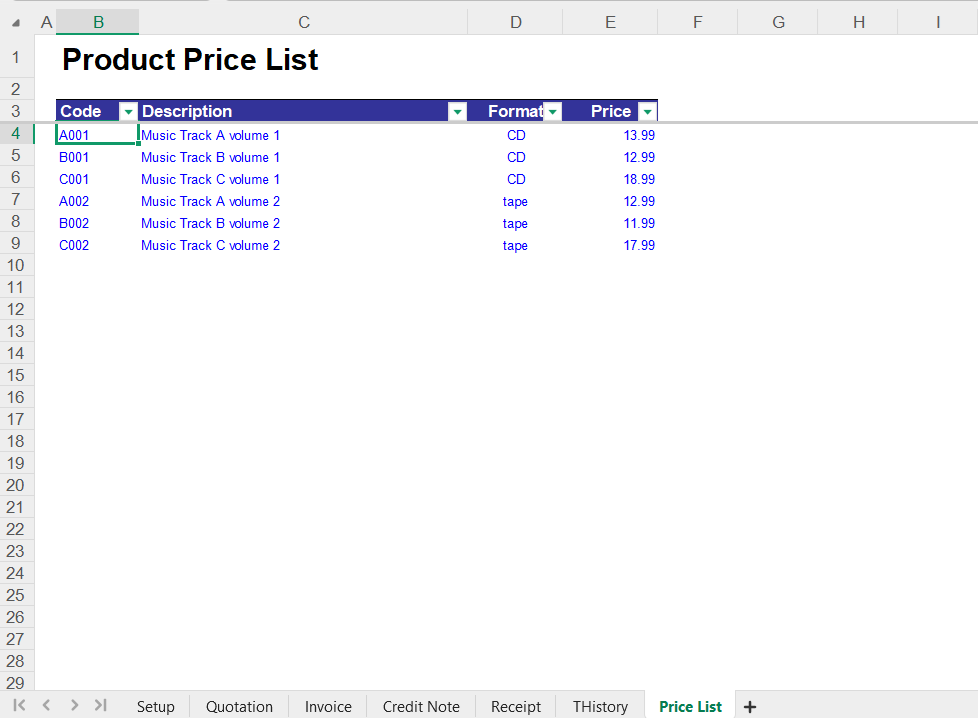This screenshot has height=718, width=978.
Task: Add a new worksheet with the plus button
Action: pos(750,705)
